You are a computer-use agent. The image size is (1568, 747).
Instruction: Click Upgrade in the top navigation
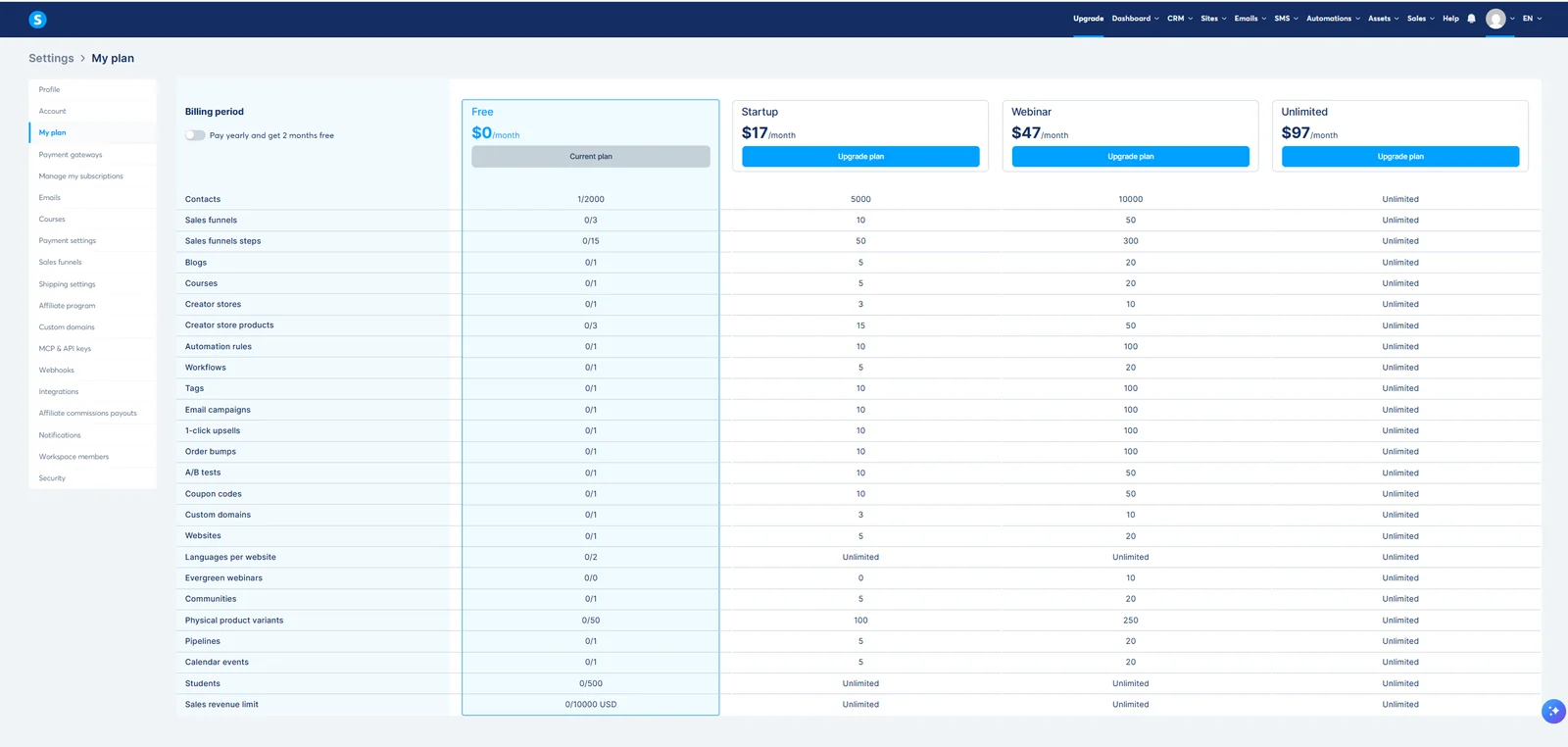click(1088, 19)
